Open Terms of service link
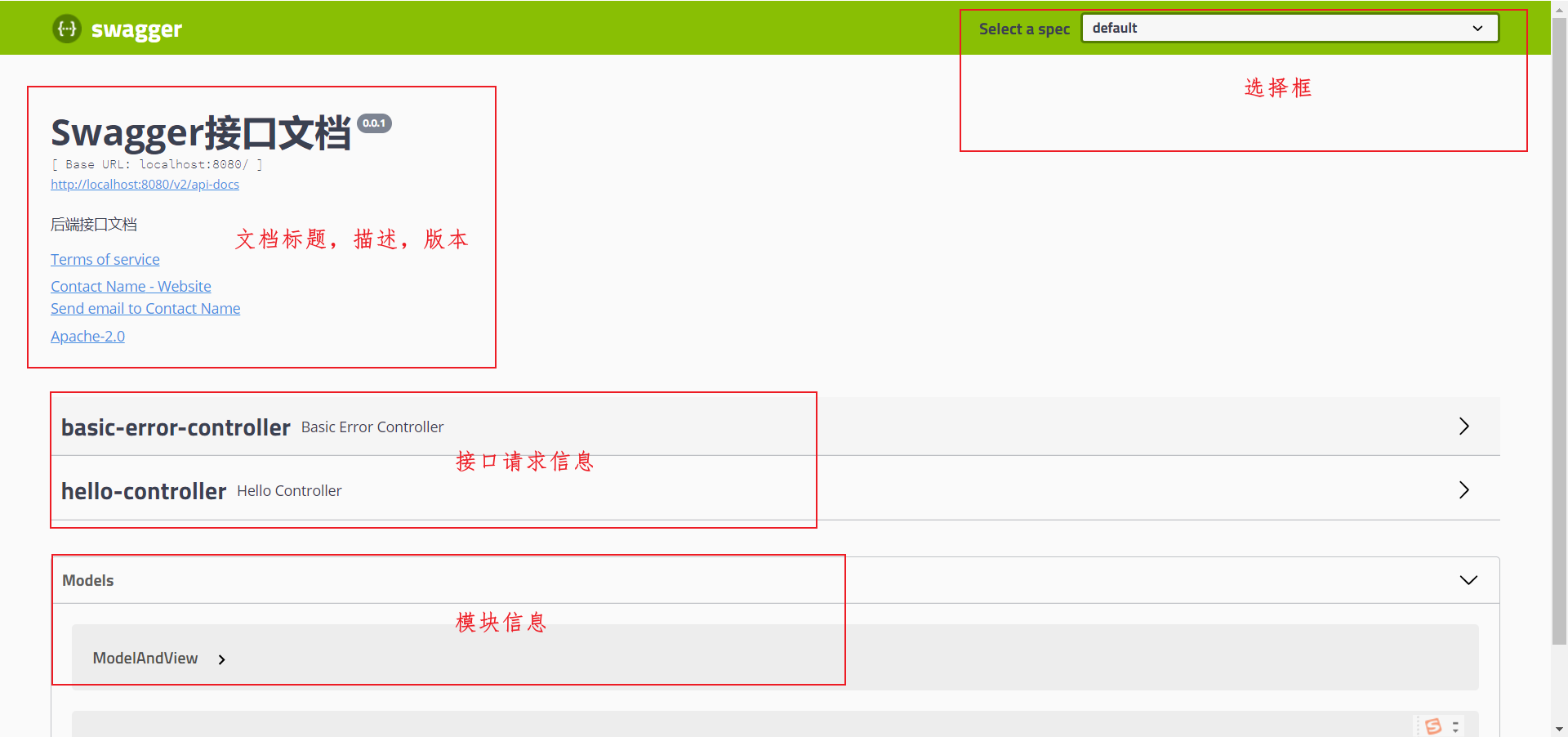The image size is (1568, 737). tap(105, 259)
